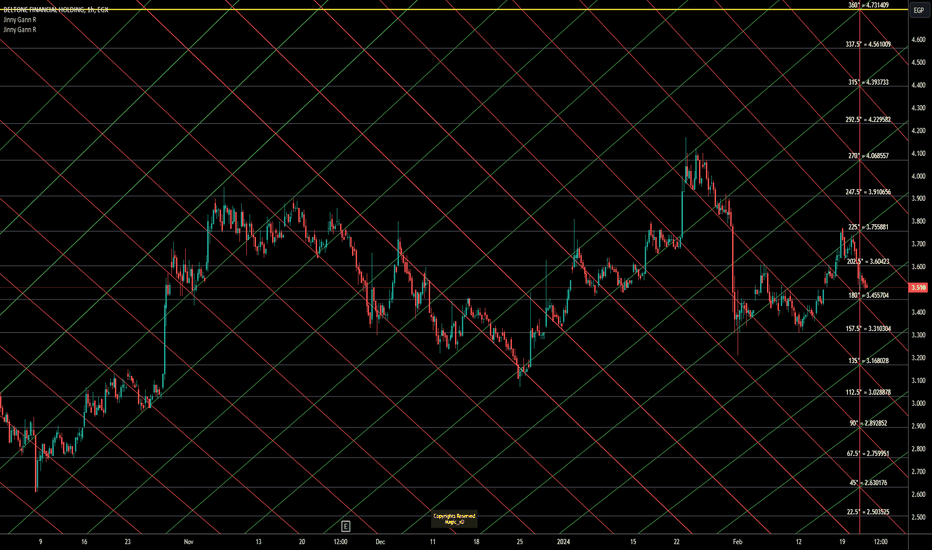Select the 45° = 2.630176 level label

[868, 483]
